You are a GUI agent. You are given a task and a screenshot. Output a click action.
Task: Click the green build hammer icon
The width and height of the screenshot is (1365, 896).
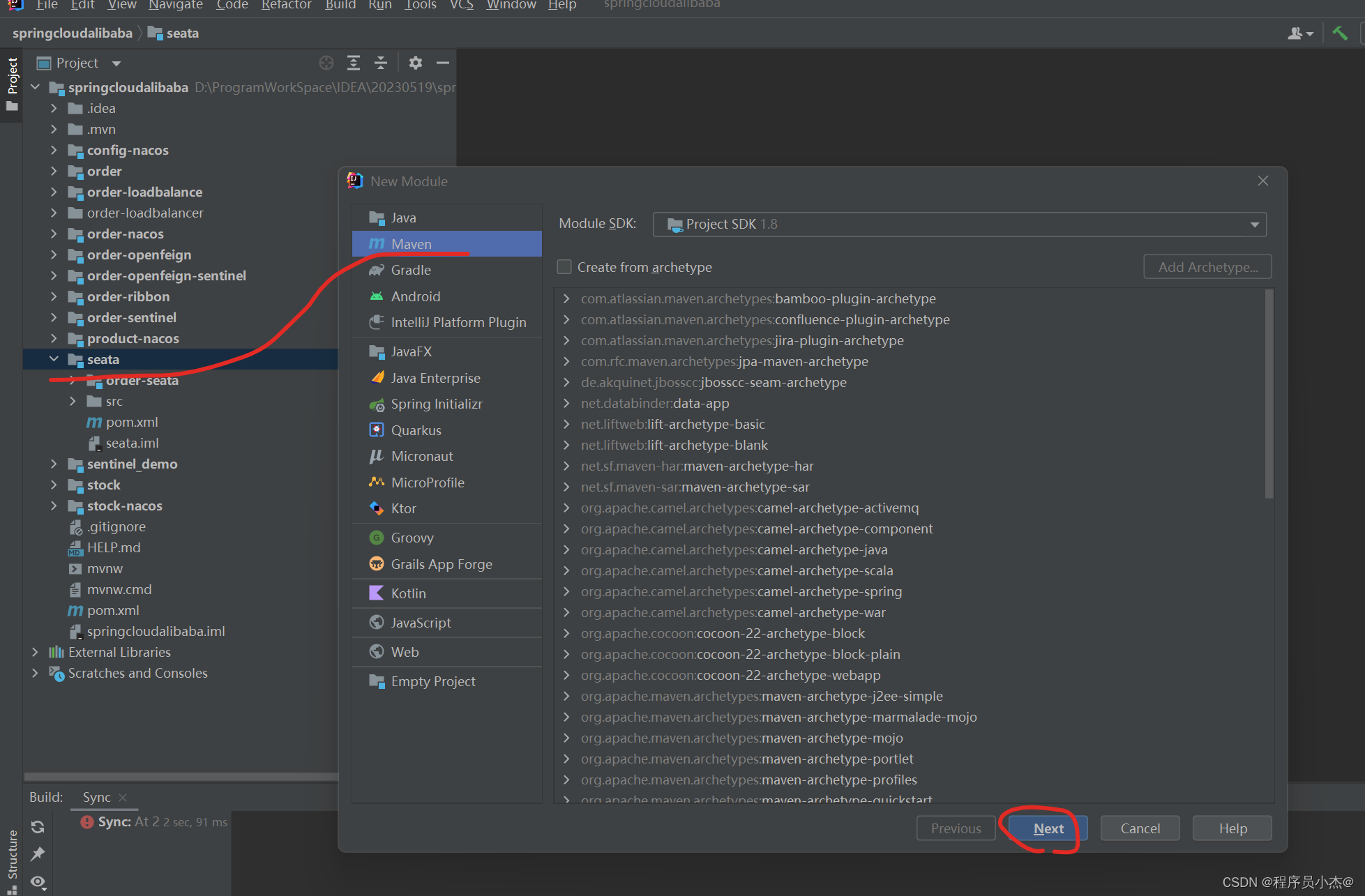point(1339,33)
